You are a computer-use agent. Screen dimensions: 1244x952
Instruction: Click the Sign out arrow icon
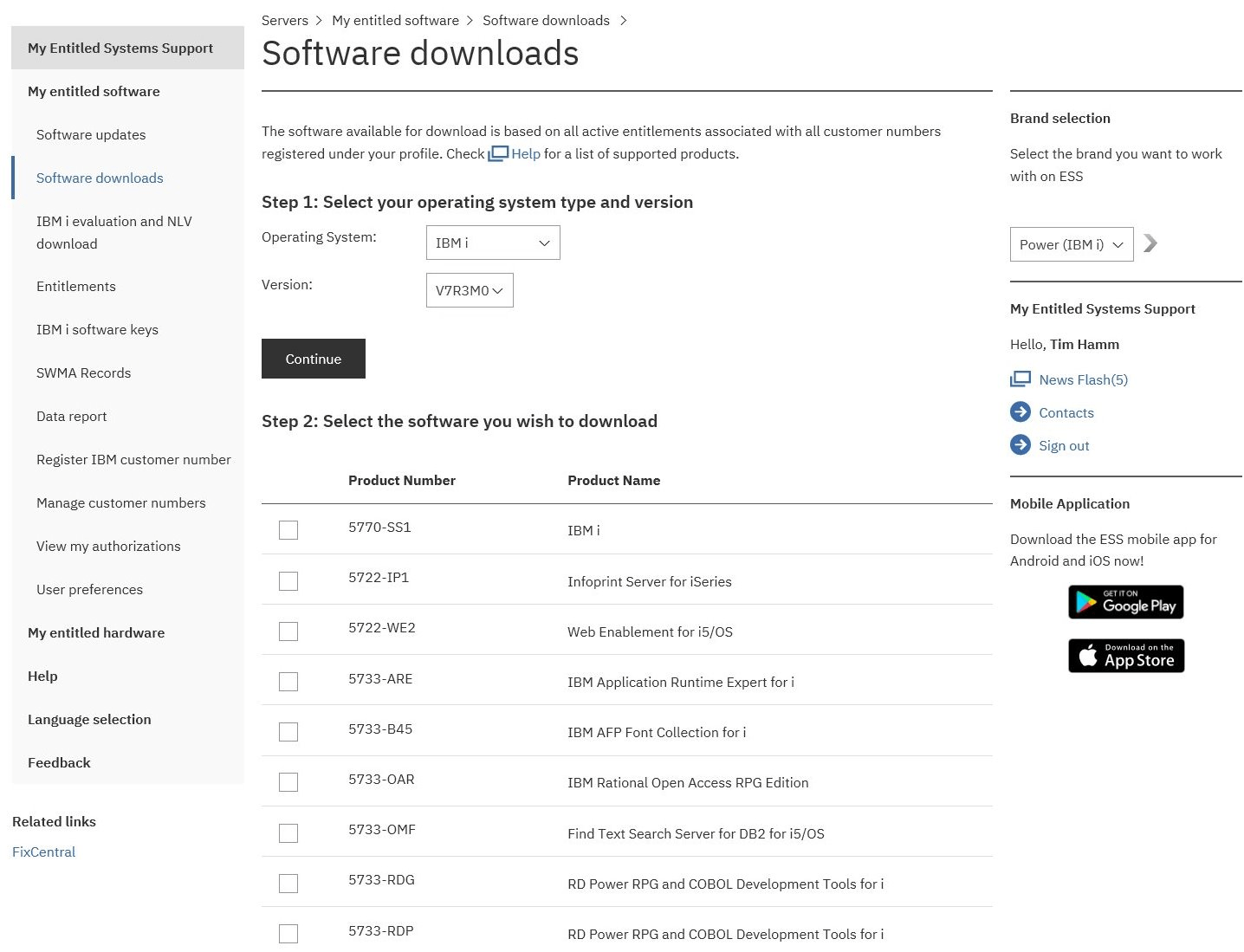1020,445
